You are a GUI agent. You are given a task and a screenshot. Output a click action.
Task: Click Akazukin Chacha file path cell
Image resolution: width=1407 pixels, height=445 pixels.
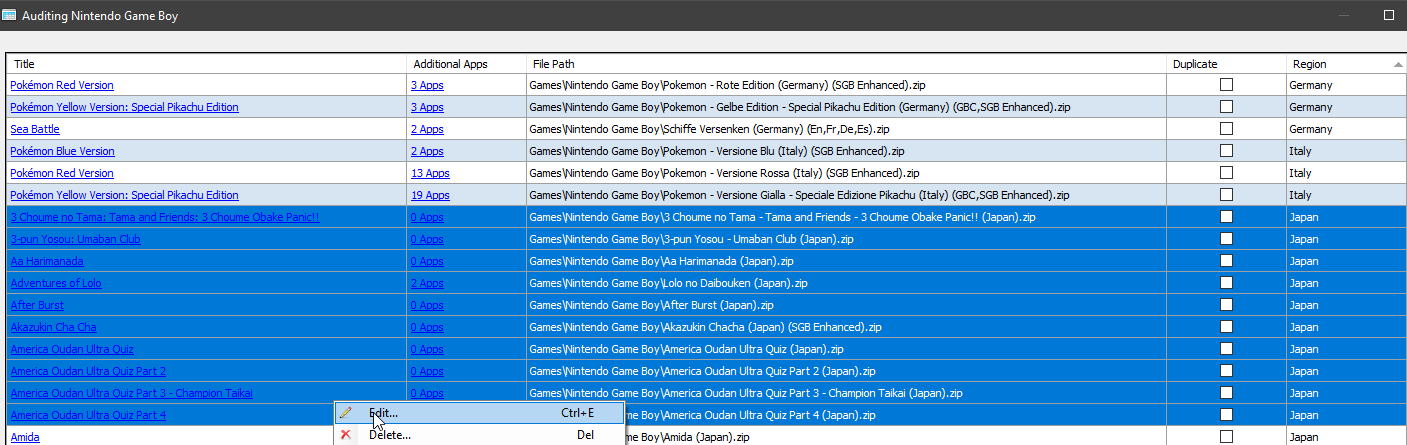pos(846,327)
